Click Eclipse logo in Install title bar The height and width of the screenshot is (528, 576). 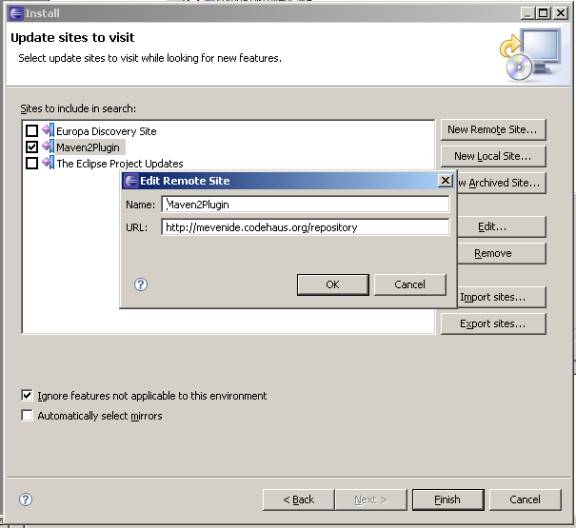point(16,13)
